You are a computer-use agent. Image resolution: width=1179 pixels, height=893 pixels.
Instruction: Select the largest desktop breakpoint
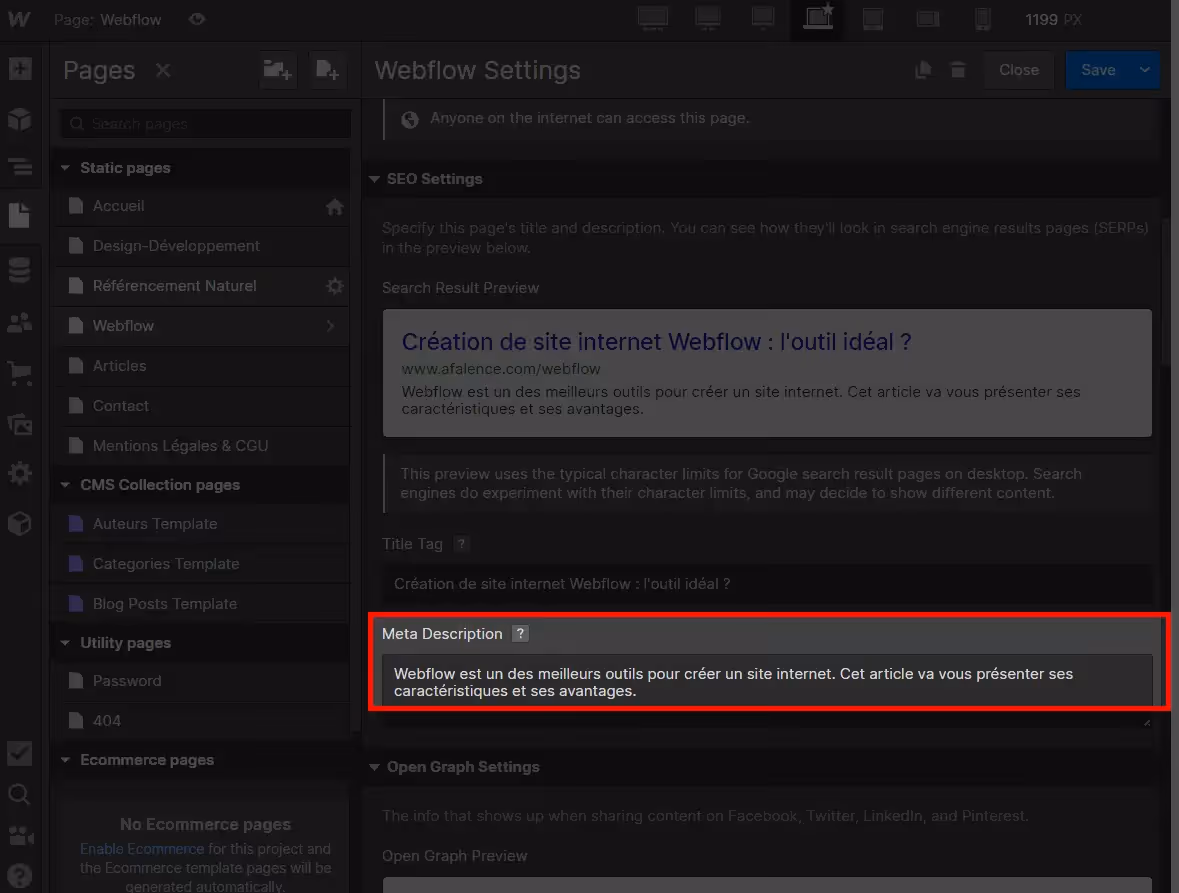tap(653, 18)
